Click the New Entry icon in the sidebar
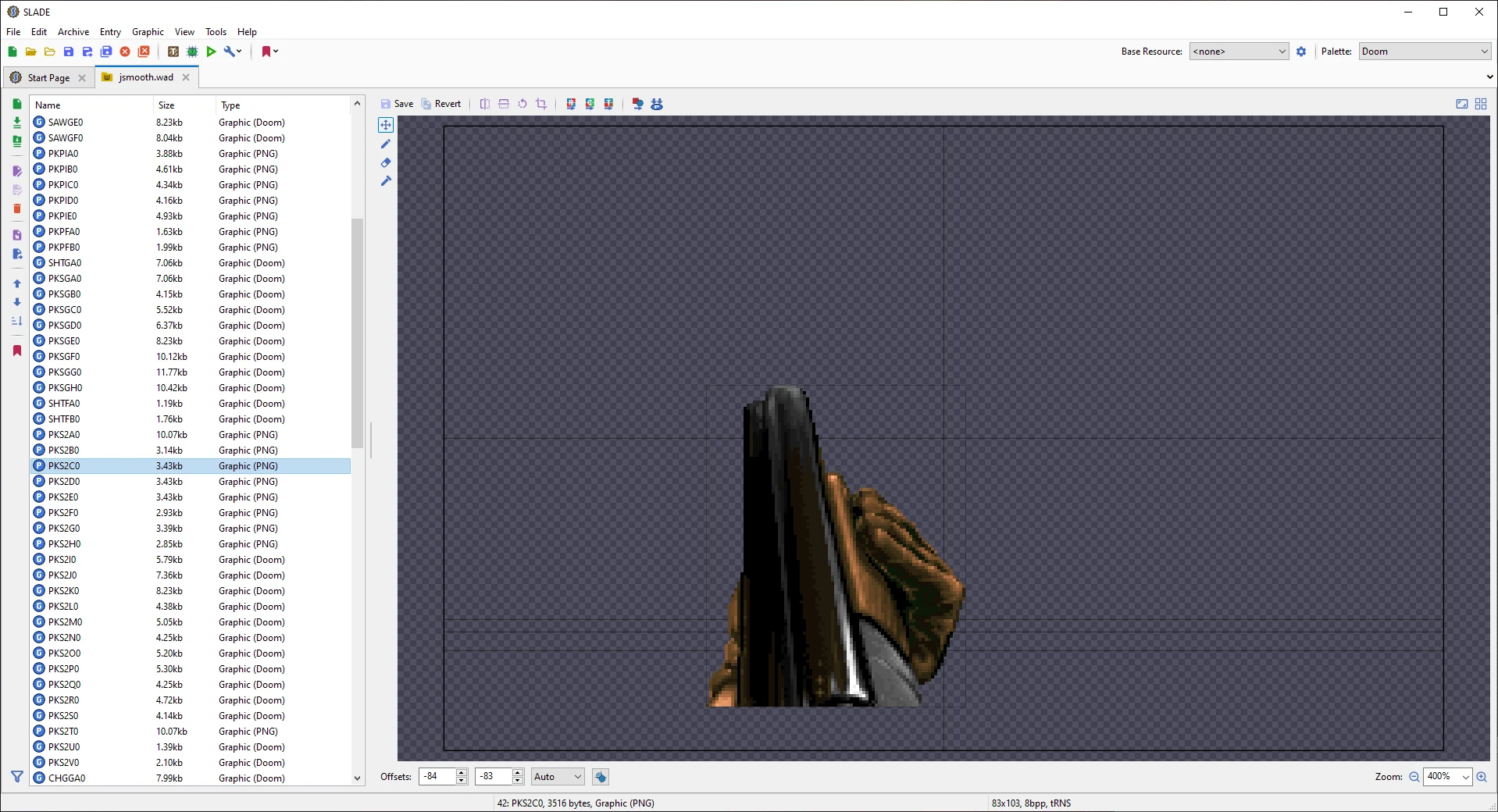1498x812 pixels. click(17, 104)
